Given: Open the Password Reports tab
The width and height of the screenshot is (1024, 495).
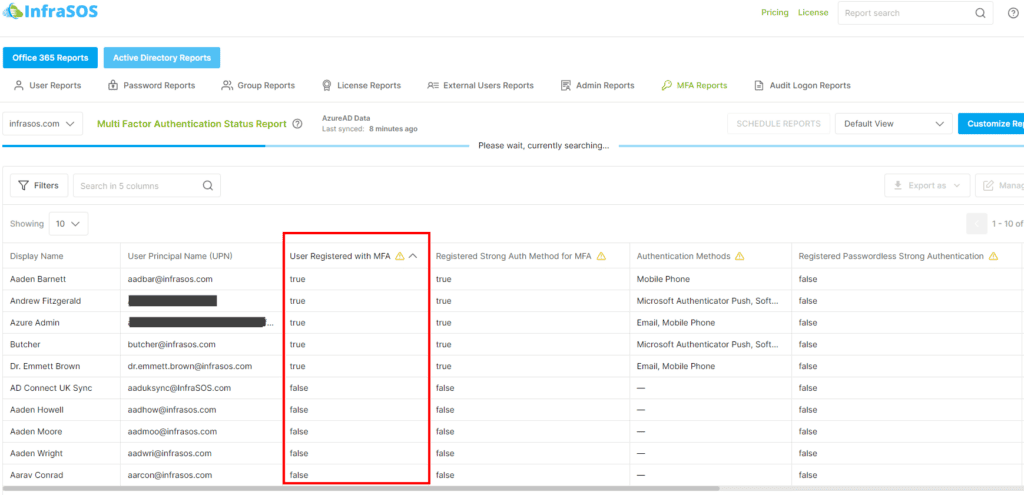Looking at the screenshot, I should point(151,86).
